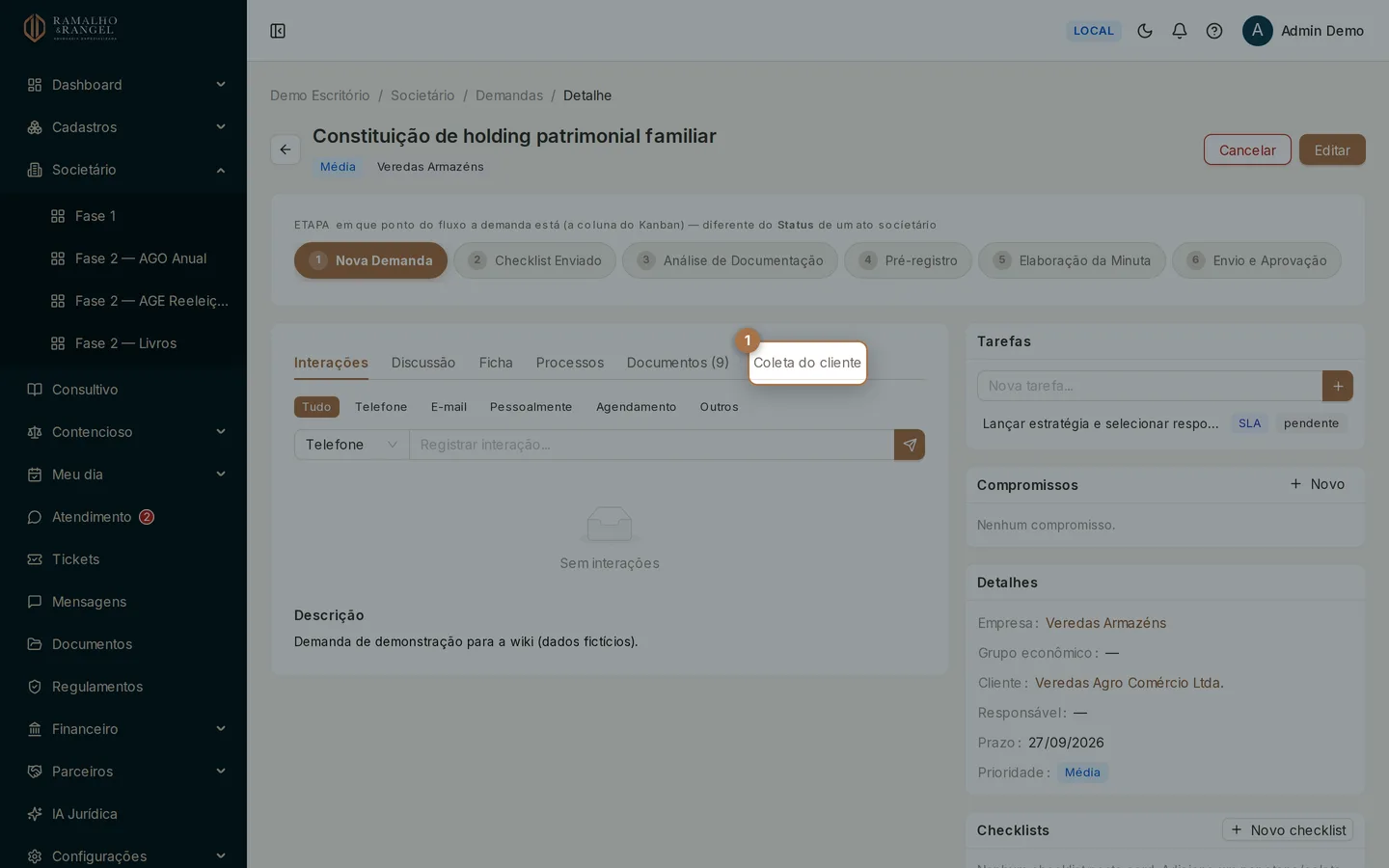Screen dimensions: 1389x868
Task: Switch to the Discussão tab
Action: [423, 363]
